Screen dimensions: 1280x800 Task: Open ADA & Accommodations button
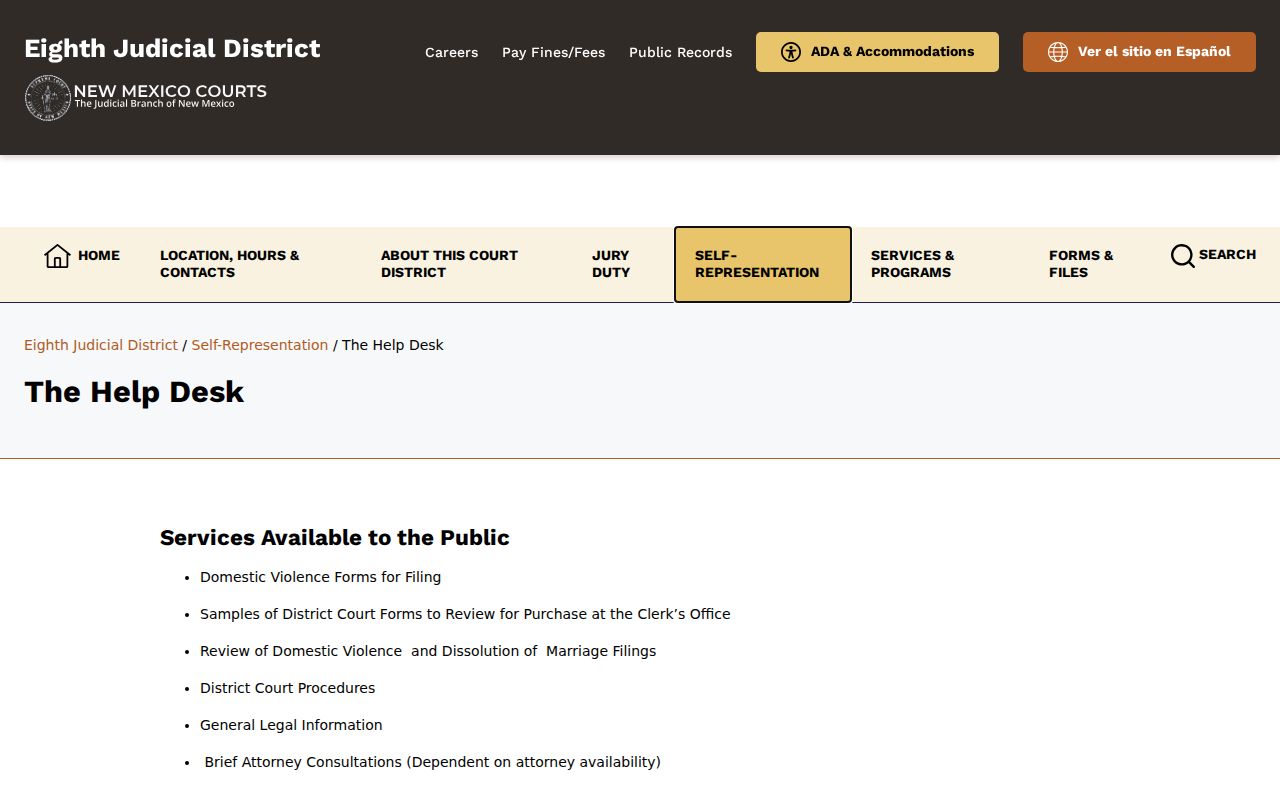pyautogui.click(x=877, y=52)
